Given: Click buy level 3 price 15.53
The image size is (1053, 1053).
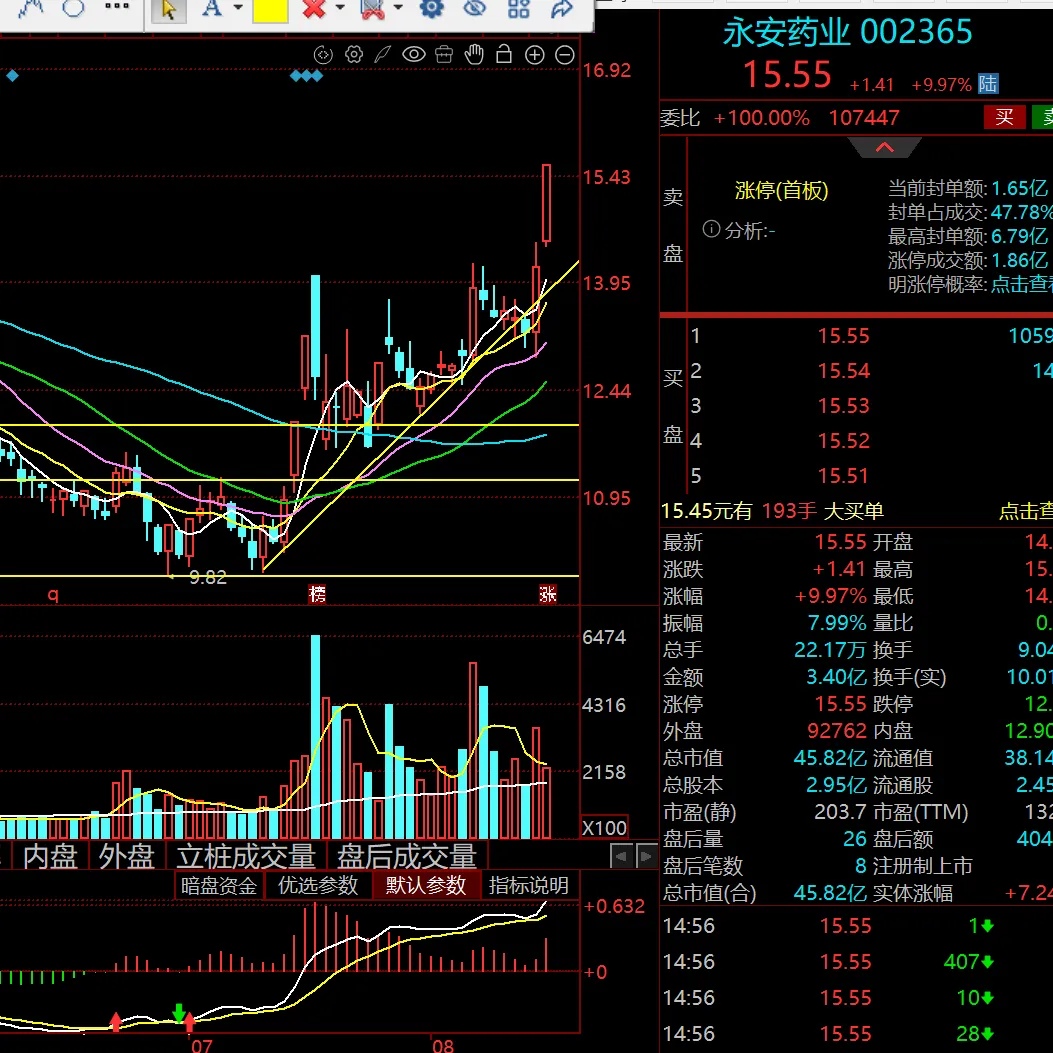Looking at the screenshot, I should point(843,406).
